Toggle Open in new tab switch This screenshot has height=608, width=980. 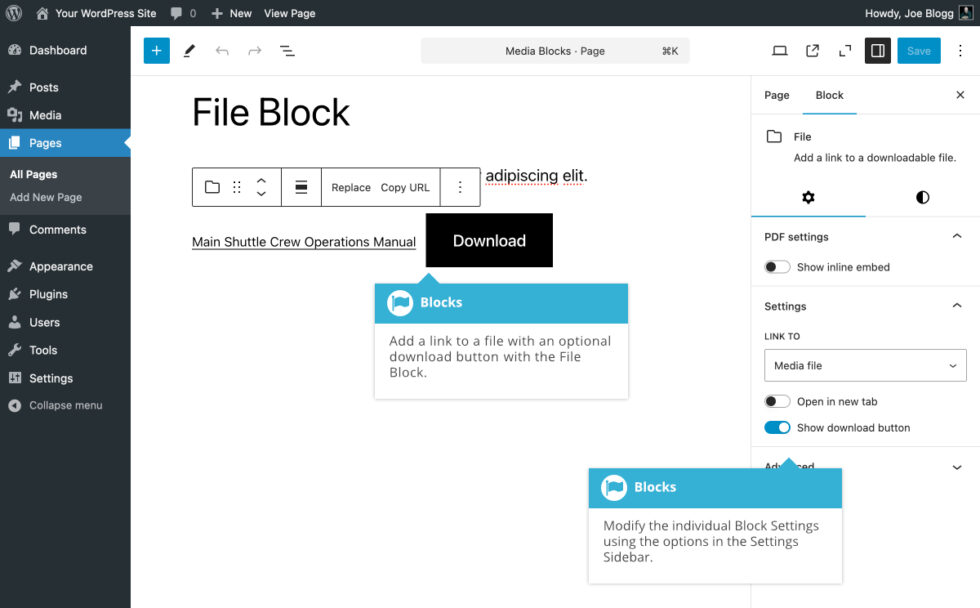(777, 401)
